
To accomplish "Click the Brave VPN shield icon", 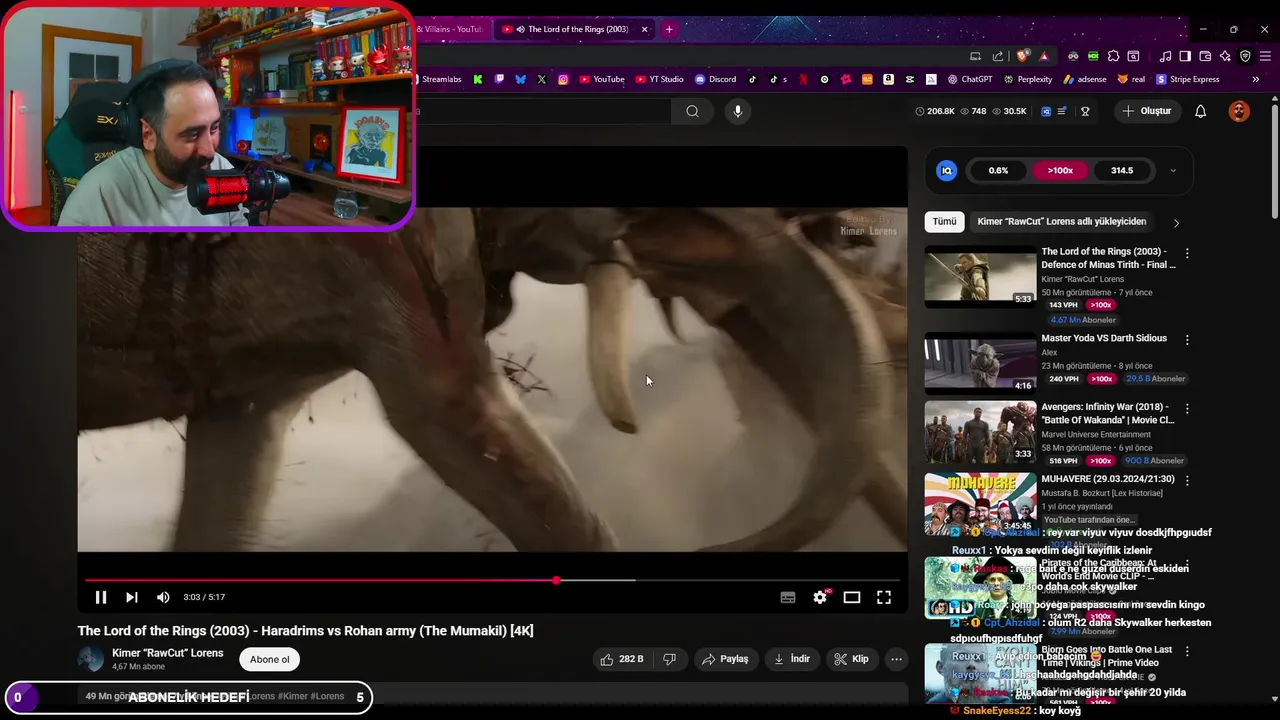I will [1245, 56].
